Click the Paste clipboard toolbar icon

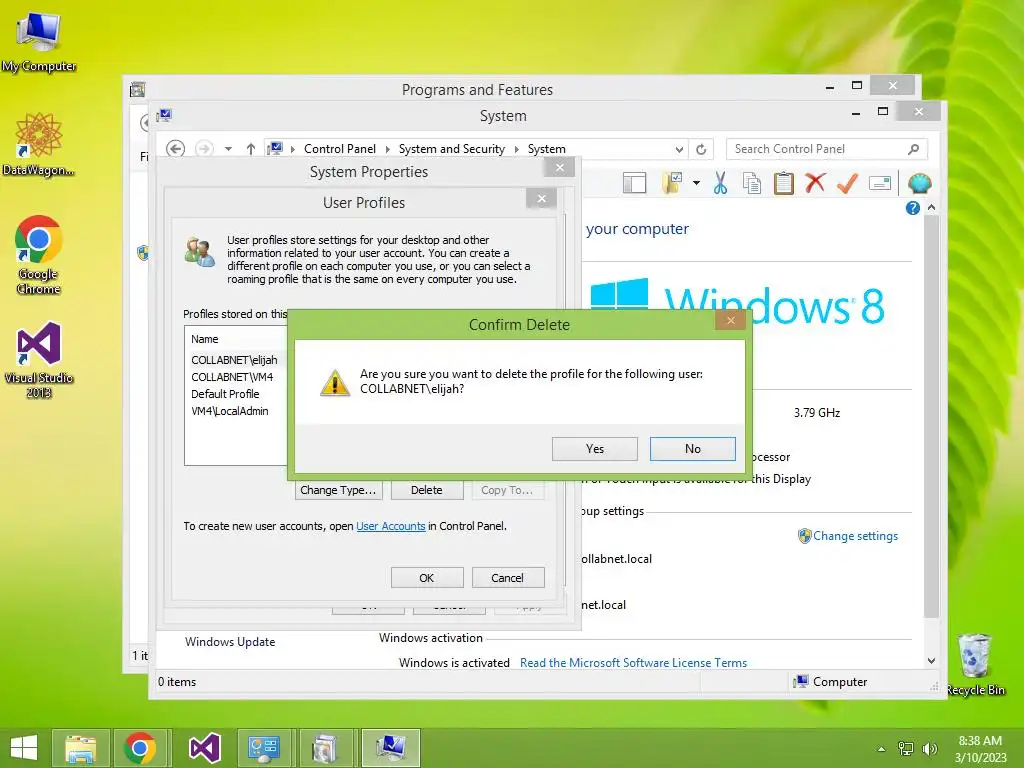tap(784, 184)
